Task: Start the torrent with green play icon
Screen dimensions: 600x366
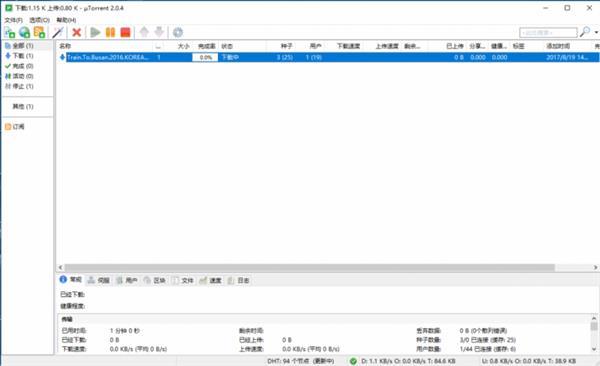Action: 95,33
